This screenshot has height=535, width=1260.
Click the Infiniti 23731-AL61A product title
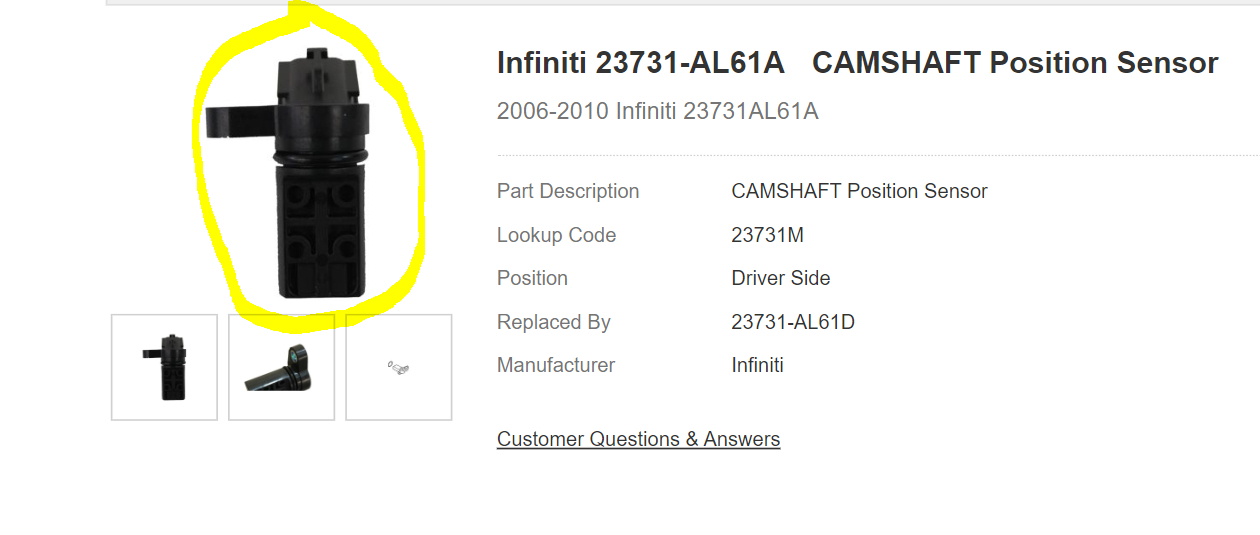[857, 63]
